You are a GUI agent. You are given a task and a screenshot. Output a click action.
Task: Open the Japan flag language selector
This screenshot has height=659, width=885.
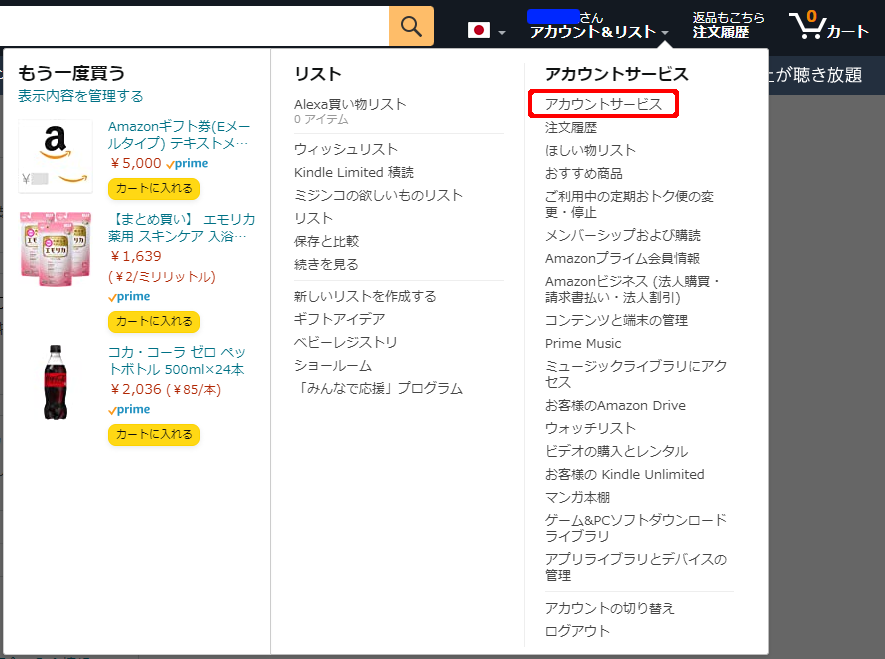click(486, 30)
